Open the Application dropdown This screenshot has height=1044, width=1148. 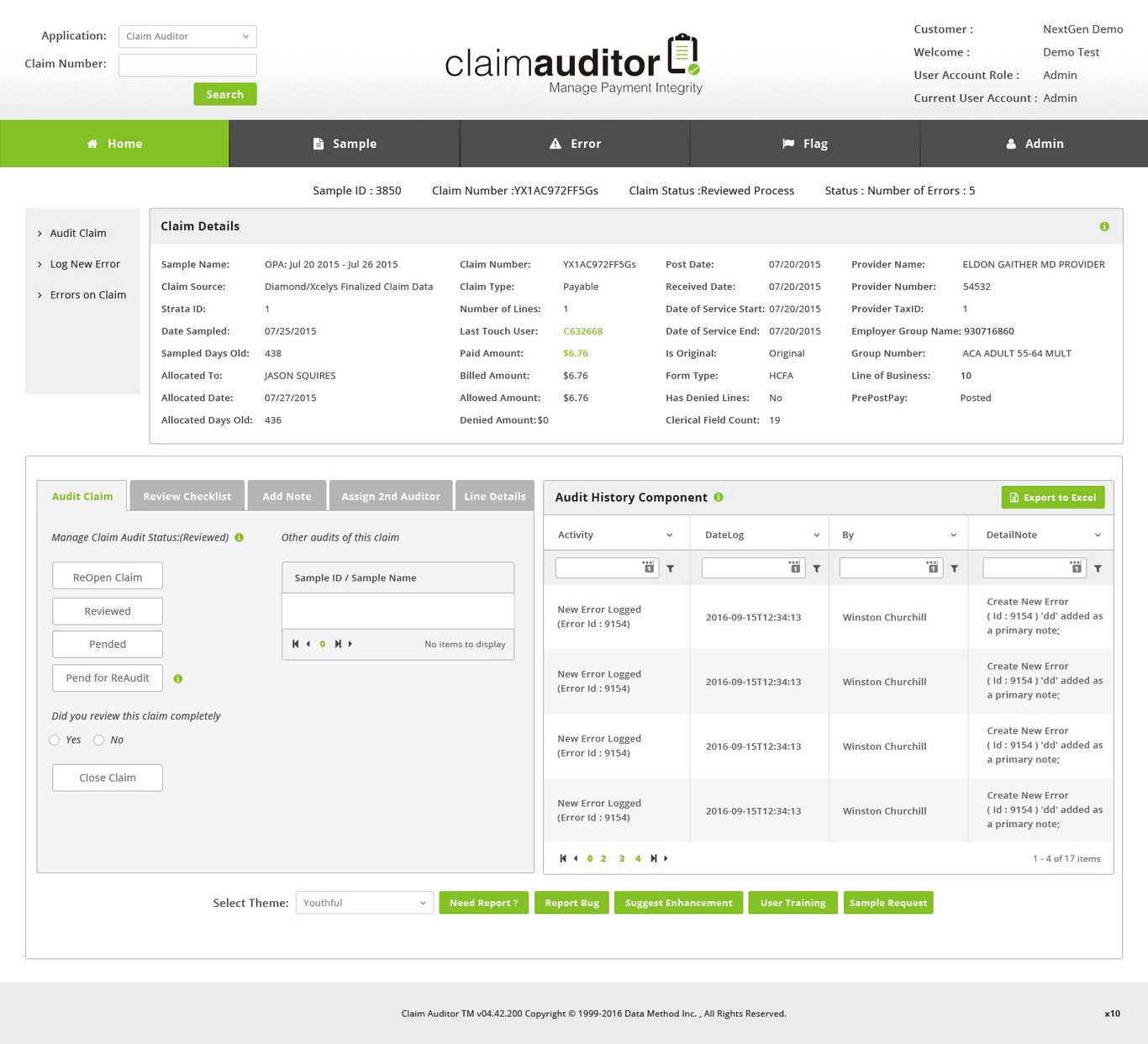187,36
